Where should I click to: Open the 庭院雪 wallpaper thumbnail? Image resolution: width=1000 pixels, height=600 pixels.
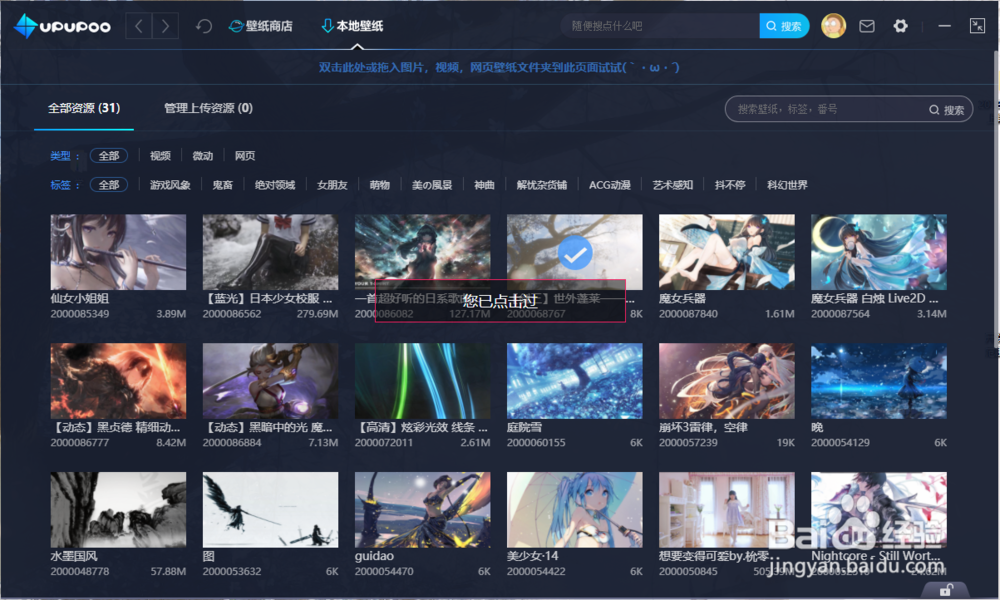[x=575, y=381]
